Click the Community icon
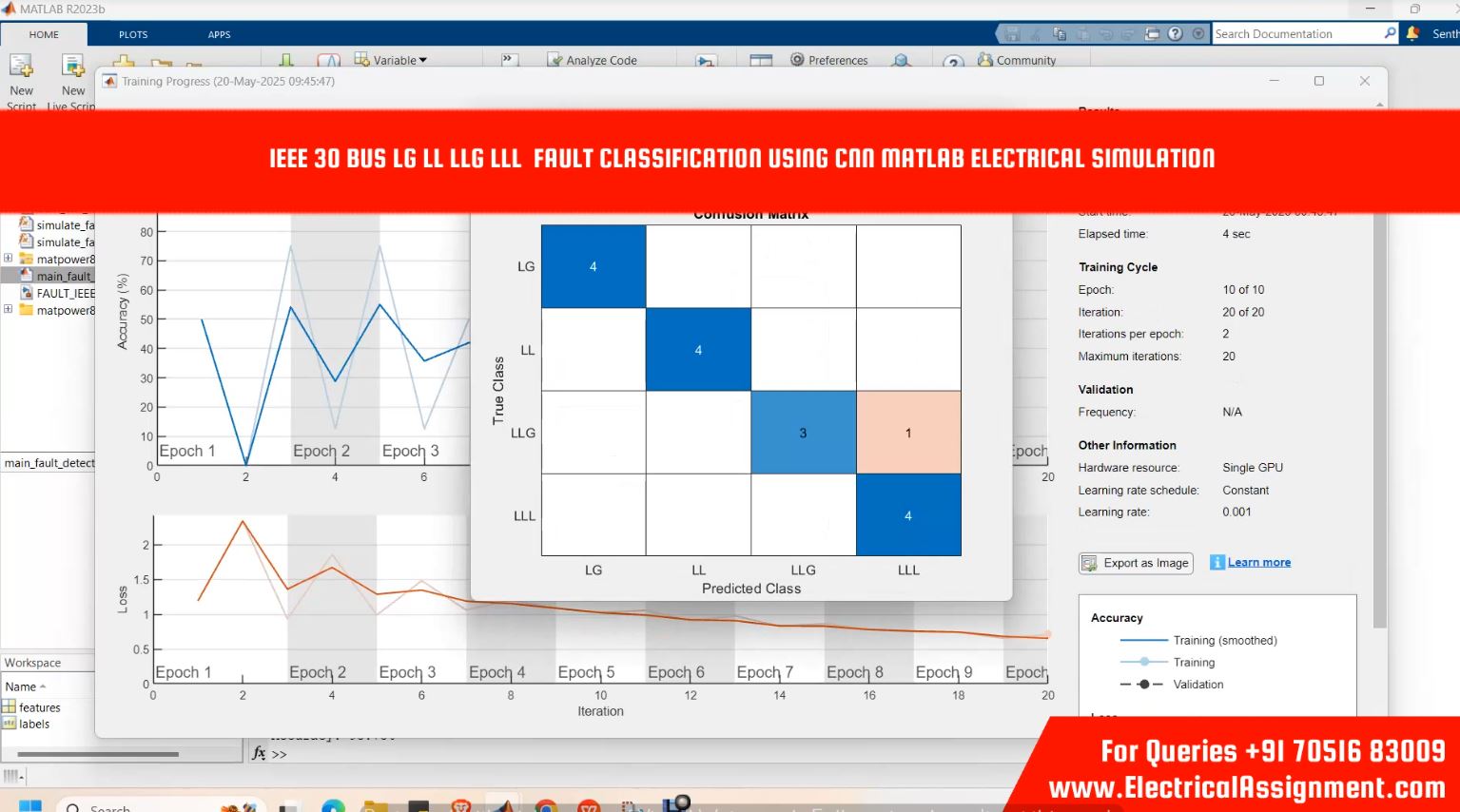The width and height of the screenshot is (1460, 812). (x=985, y=60)
